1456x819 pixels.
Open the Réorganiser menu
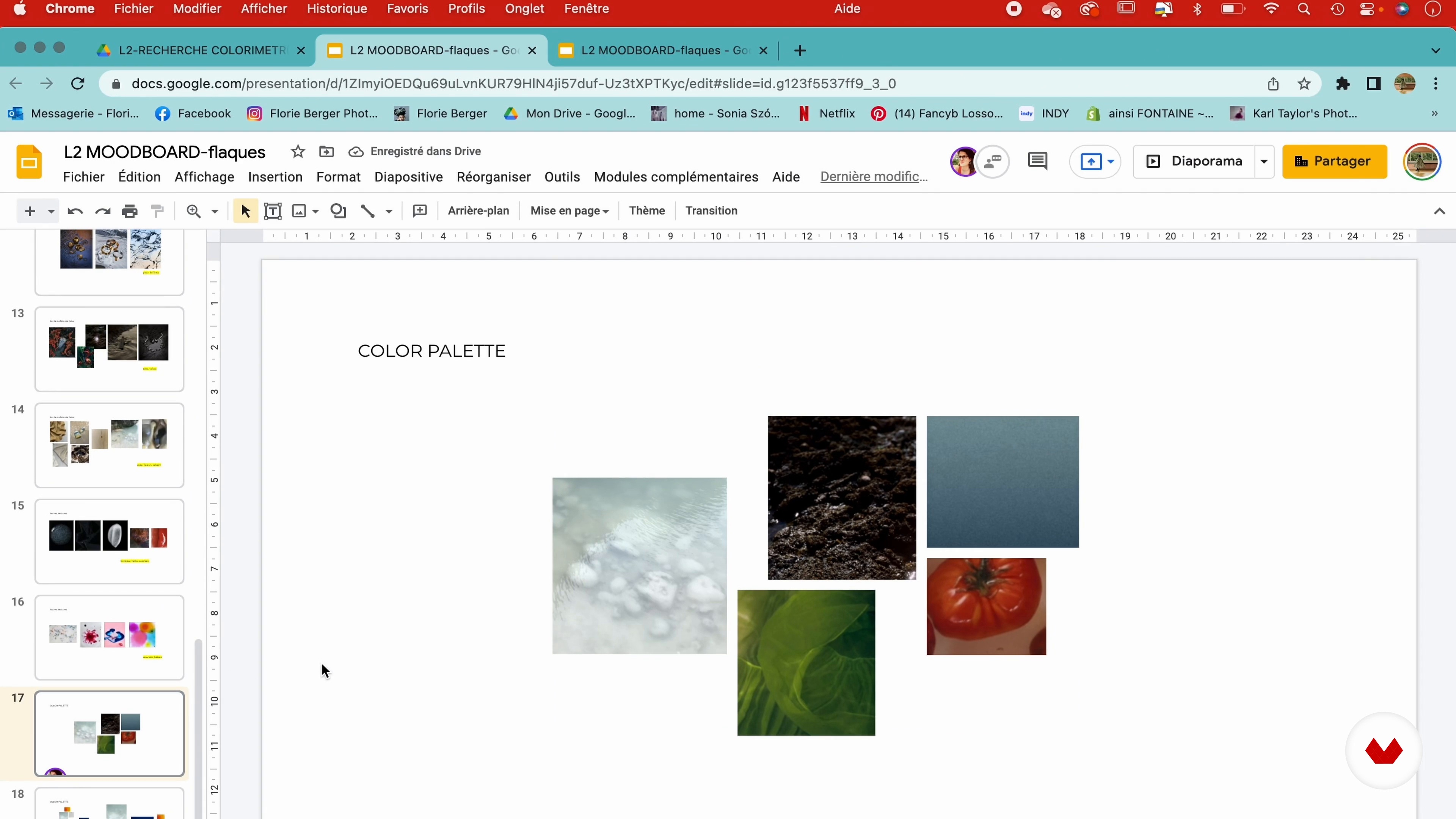click(x=493, y=177)
